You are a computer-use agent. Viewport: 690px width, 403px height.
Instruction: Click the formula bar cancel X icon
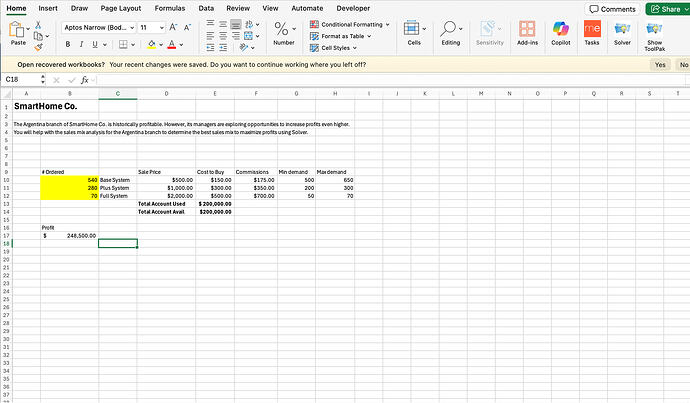(56, 80)
